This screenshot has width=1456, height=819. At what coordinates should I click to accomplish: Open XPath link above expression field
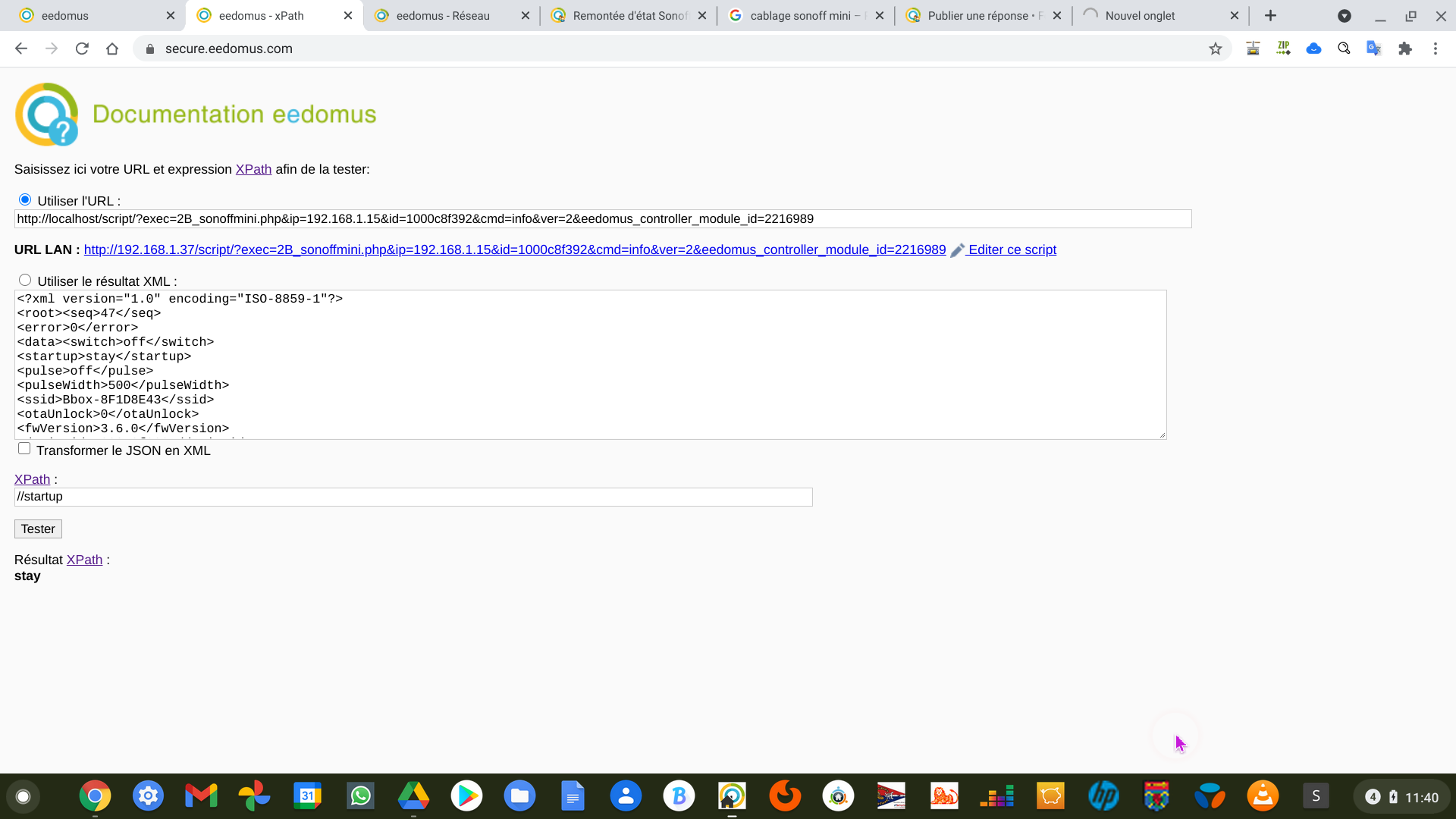tap(32, 479)
